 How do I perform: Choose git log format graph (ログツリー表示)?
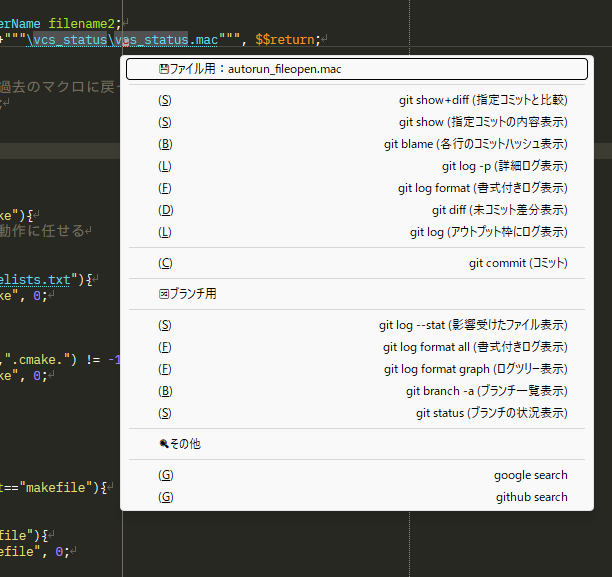point(357,369)
